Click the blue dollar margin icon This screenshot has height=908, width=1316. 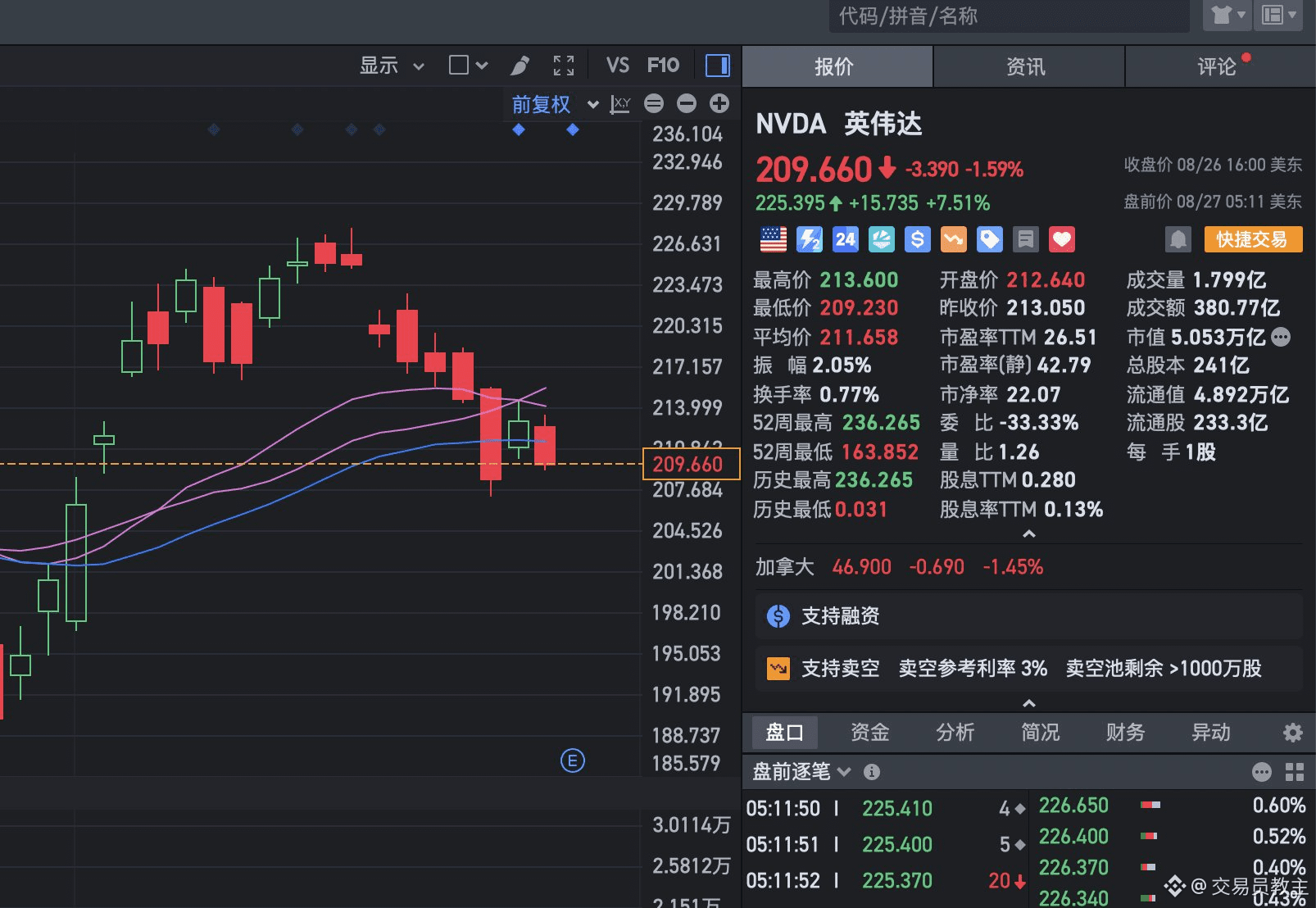click(x=918, y=239)
